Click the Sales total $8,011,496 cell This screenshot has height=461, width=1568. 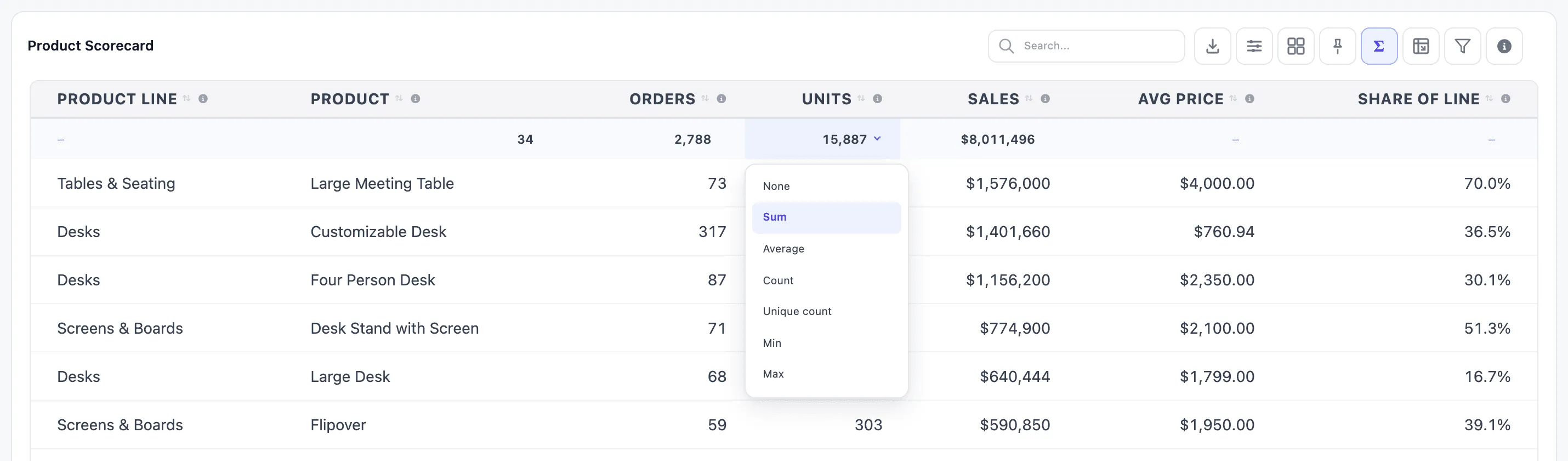998,139
